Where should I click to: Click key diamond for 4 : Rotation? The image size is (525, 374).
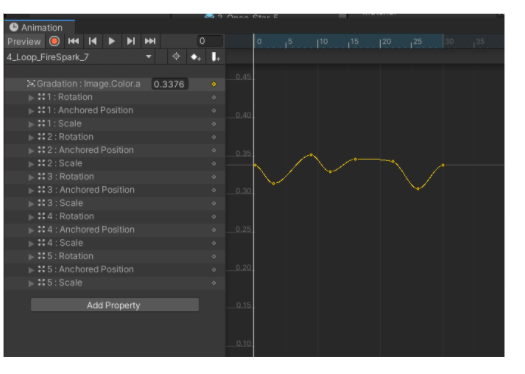point(214,217)
